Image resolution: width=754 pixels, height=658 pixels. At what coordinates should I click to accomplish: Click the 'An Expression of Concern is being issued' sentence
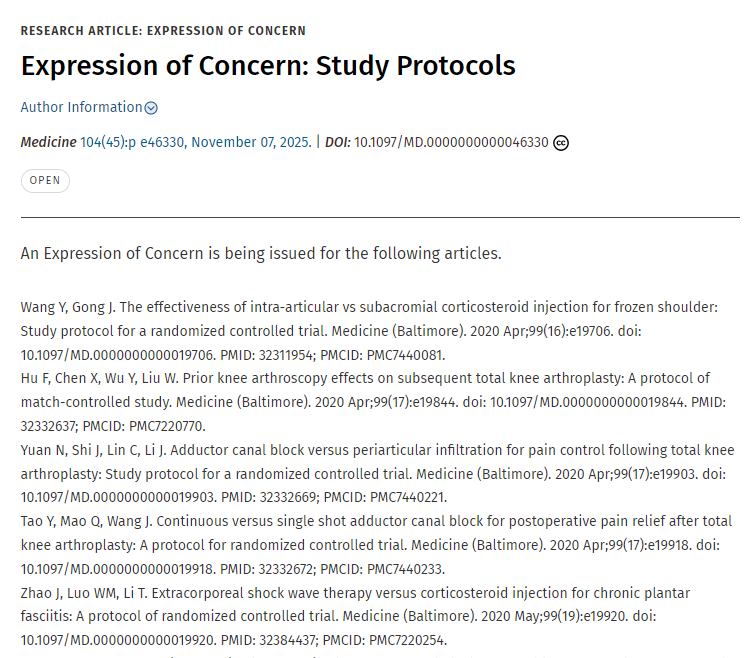pyautogui.click(x=261, y=253)
